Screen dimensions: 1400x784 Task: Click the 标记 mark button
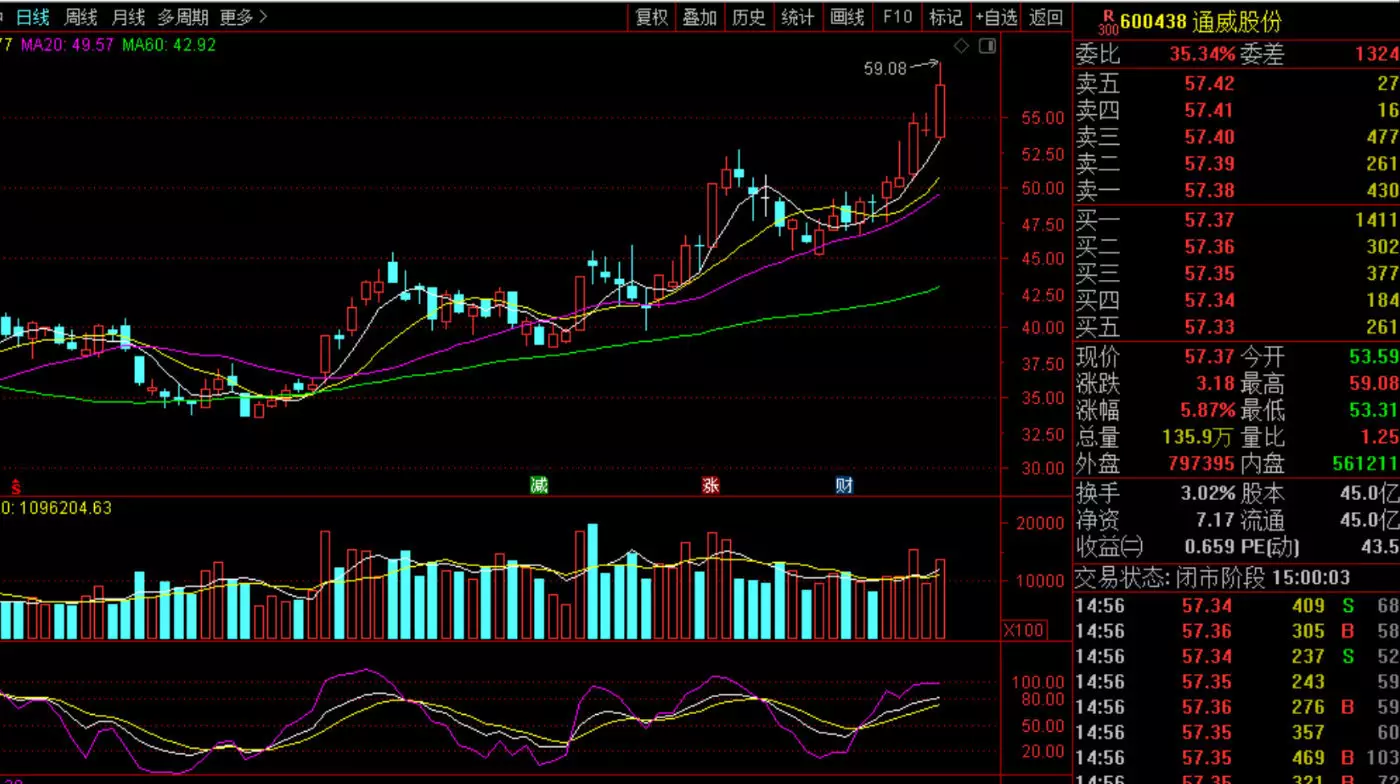click(x=945, y=17)
